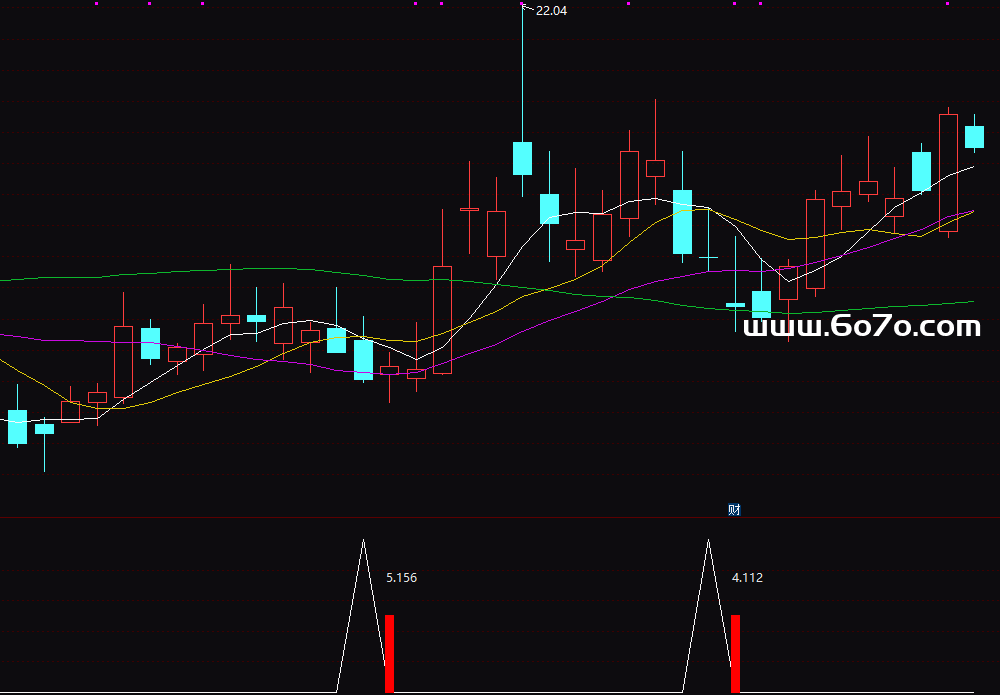Click the magenta moving average line at left edge
Viewport: 1000px width, 695px height.
(x=4, y=335)
